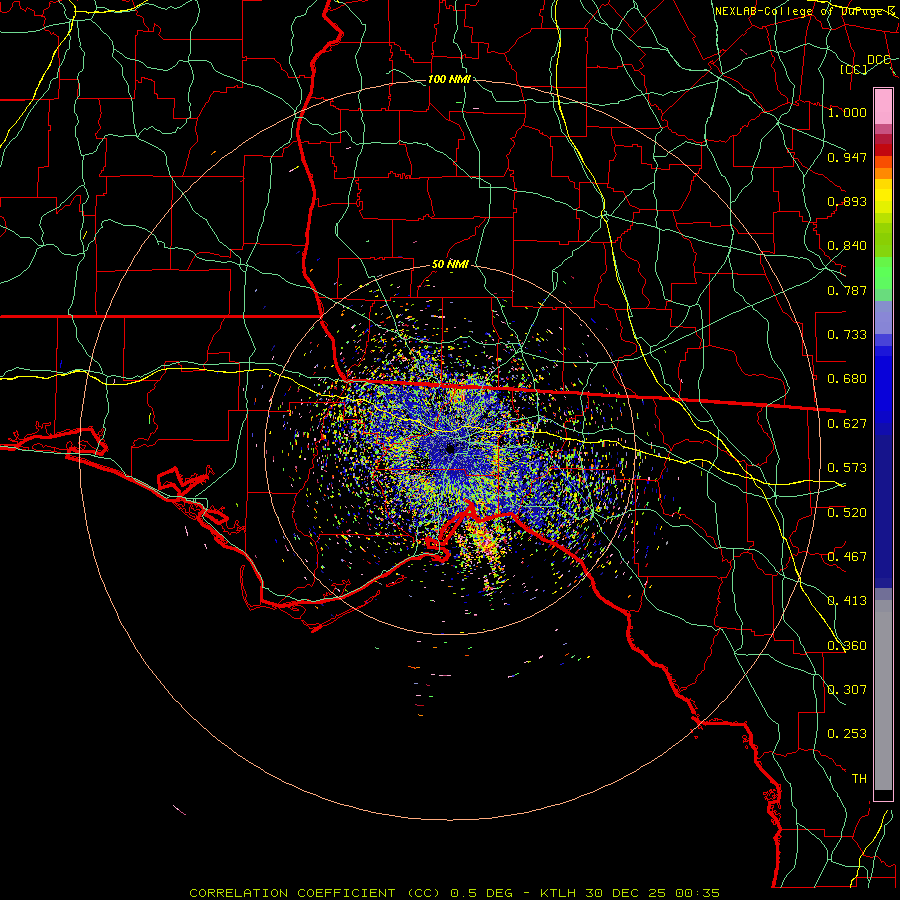The height and width of the screenshot is (900, 900).
Task: Click the 1.000 value on the color scale
Action: [847, 112]
